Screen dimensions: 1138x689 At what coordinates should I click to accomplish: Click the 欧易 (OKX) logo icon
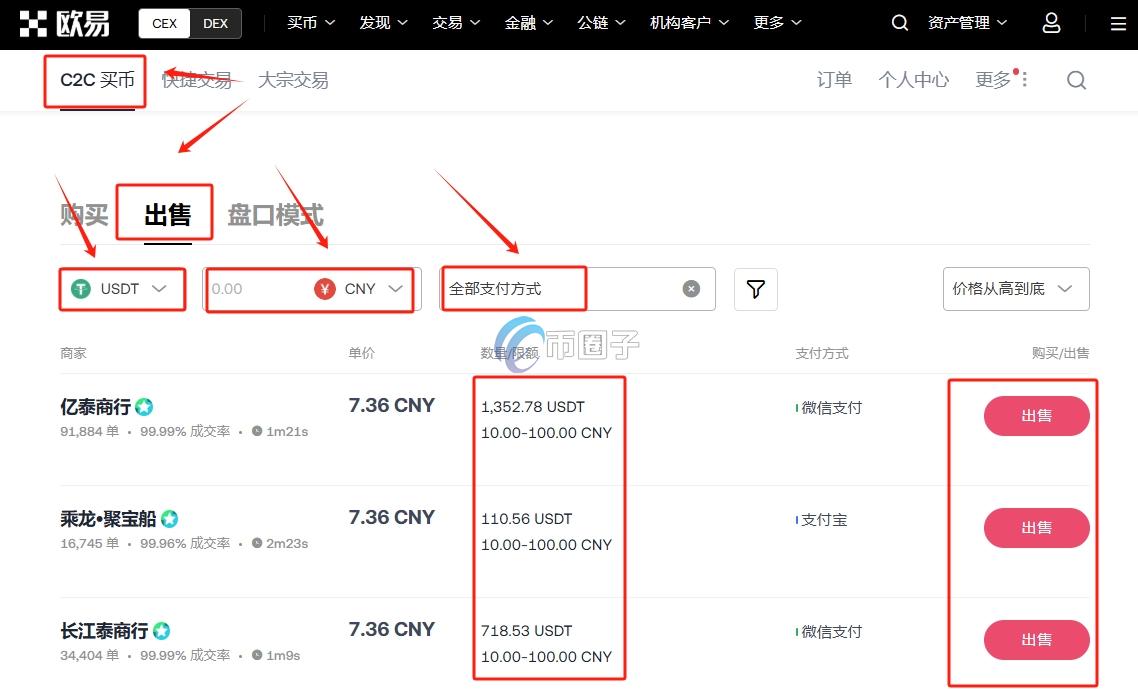coord(34,22)
